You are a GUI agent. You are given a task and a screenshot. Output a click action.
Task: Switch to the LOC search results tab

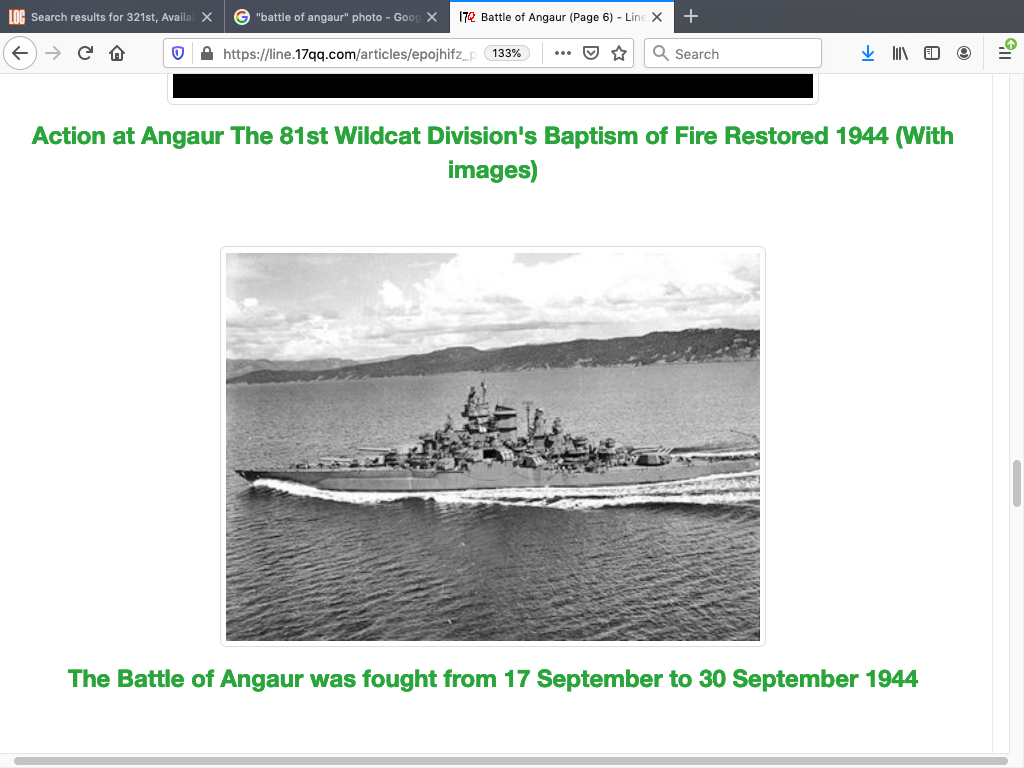tap(105, 17)
